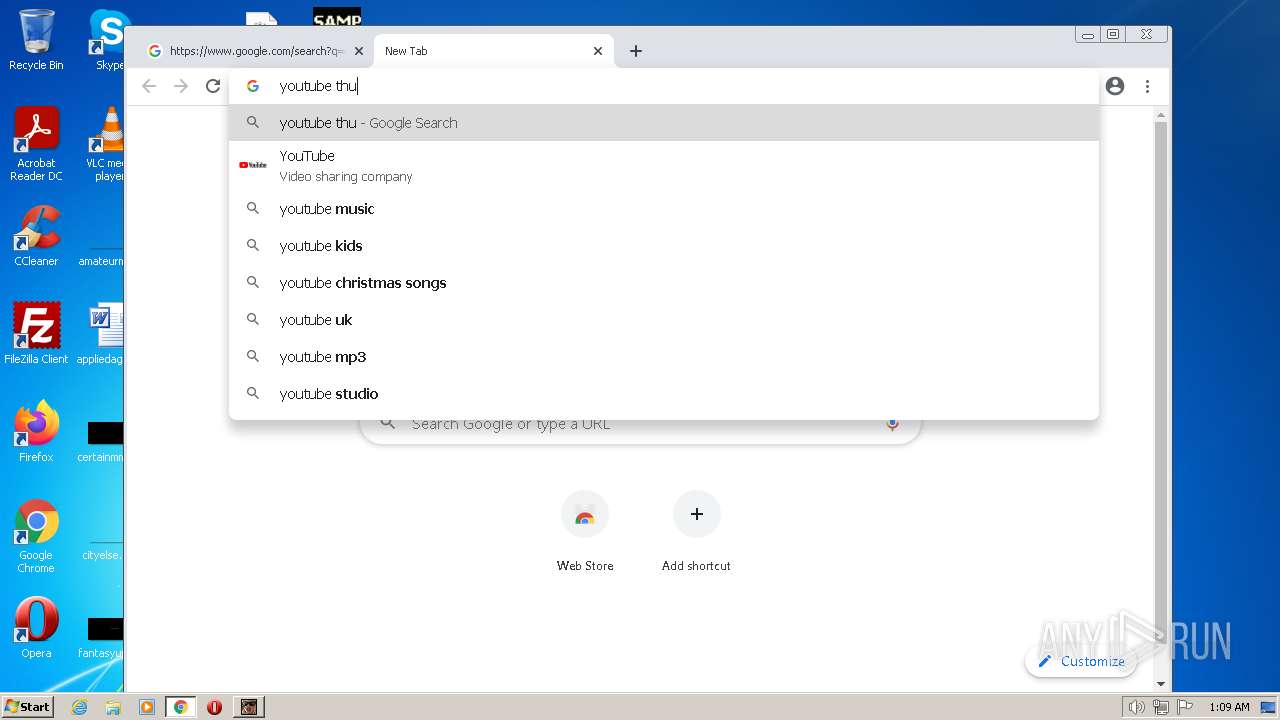This screenshot has width=1280, height=720.
Task: Click the volume speaker tray icon
Action: (x=1136, y=707)
